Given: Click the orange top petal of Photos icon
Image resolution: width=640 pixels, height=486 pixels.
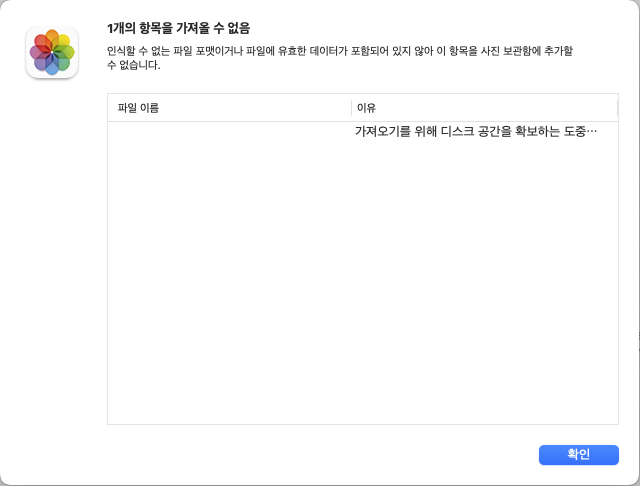Looking at the screenshot, I should (x=52, y=37).
